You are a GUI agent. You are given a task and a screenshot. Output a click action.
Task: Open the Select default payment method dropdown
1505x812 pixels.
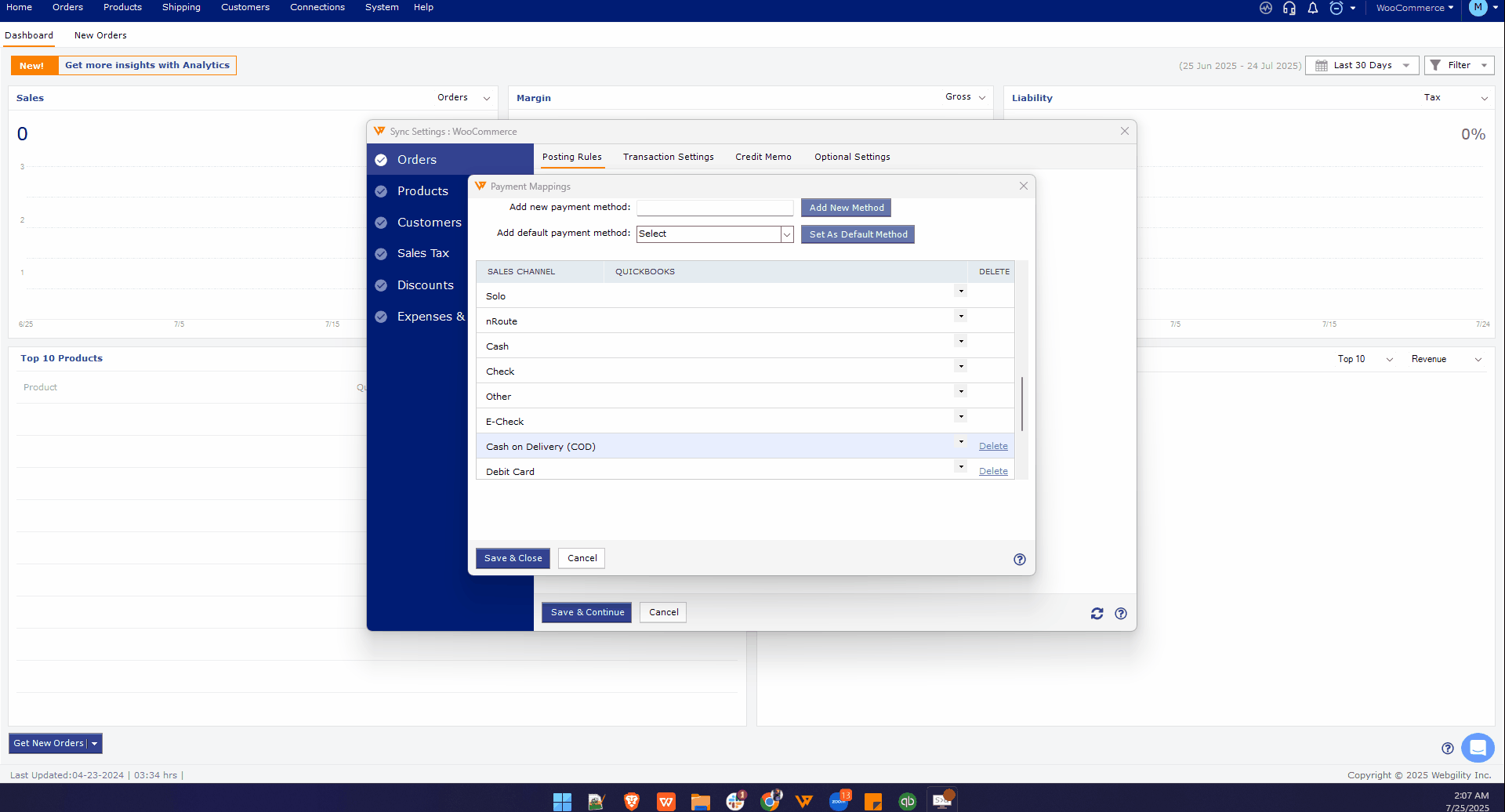(x=786, y=234)
